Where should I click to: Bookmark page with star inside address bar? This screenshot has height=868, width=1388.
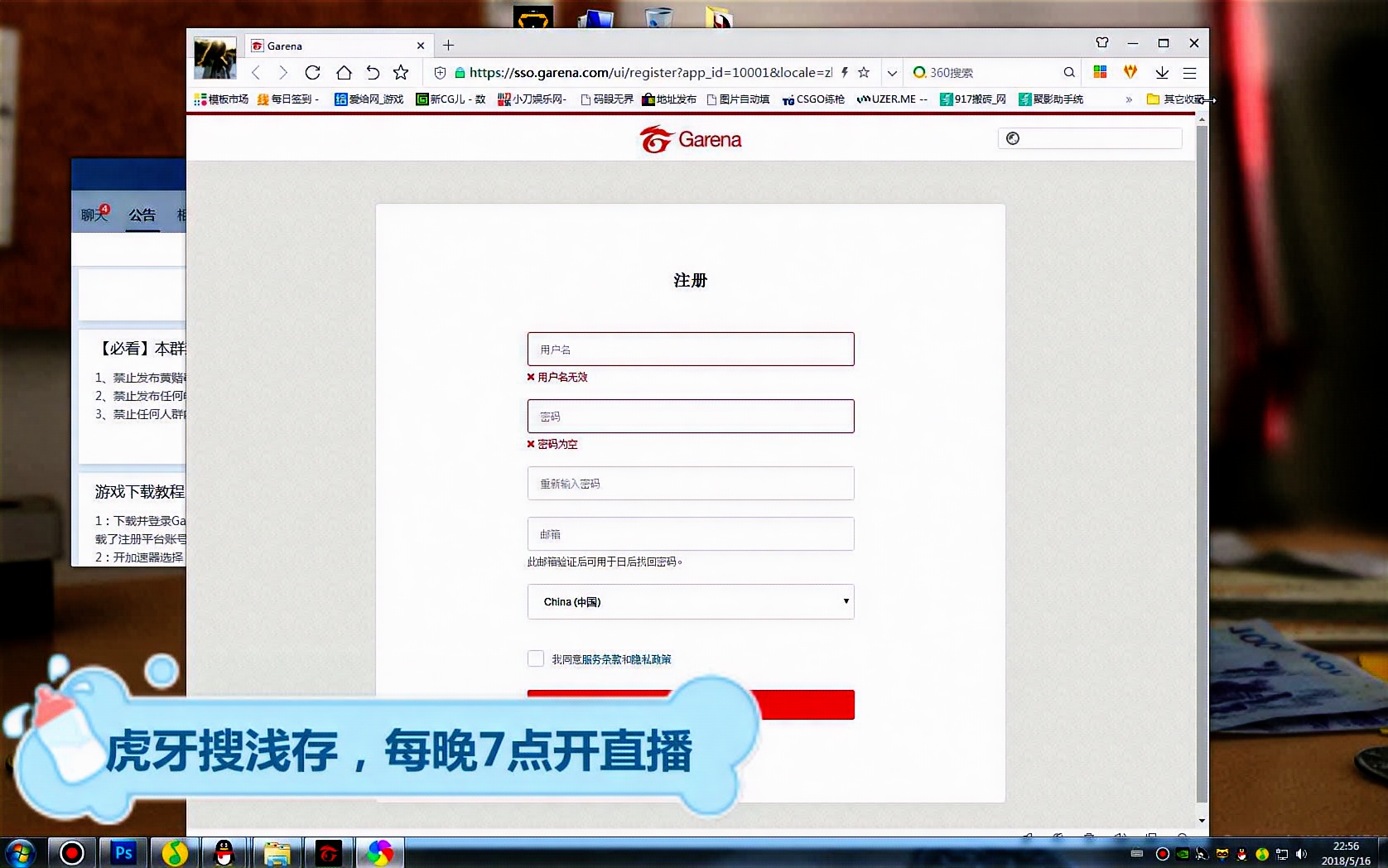click(x=864, y=73)
